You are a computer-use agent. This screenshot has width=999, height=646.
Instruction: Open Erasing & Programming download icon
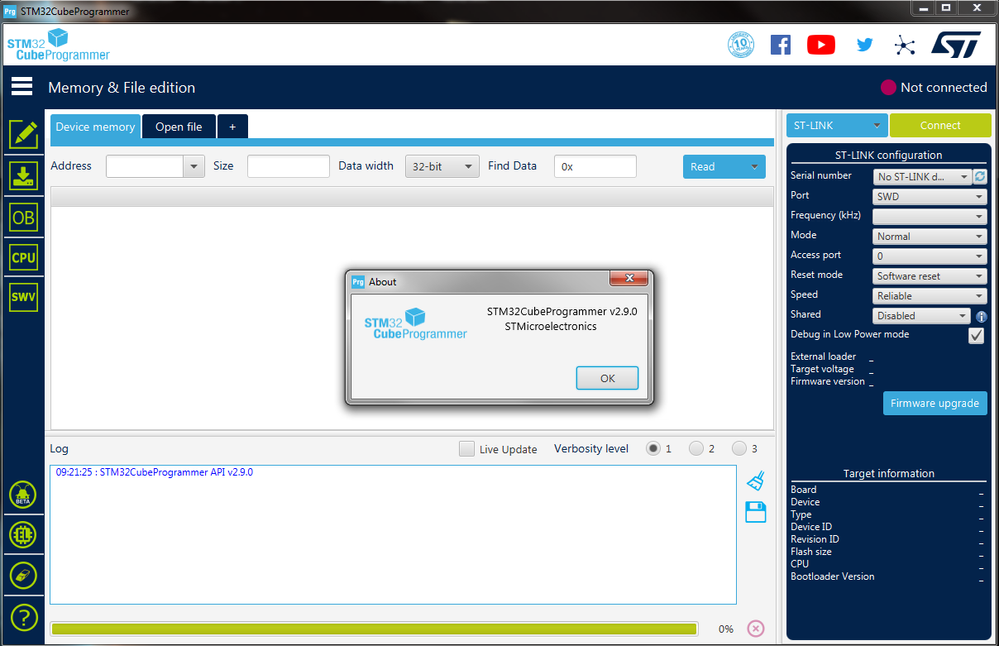[x=24, y=176]
